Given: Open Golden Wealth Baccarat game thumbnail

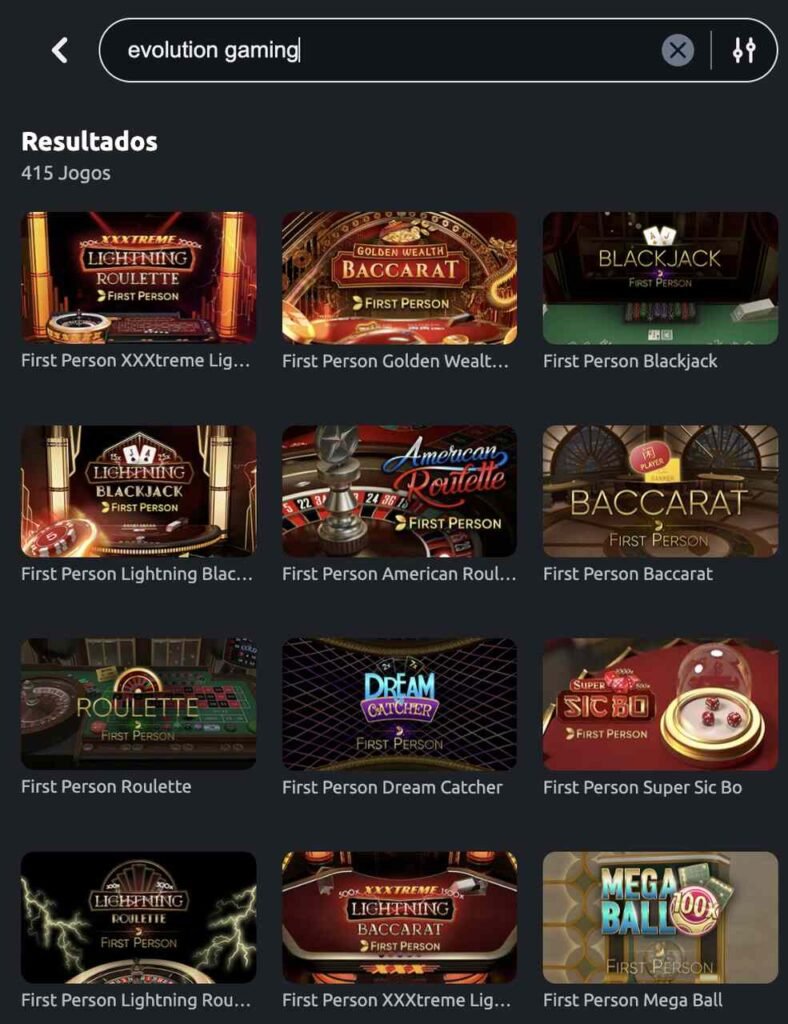Looking at the screenshot, I should pyautogui.click(x=400, y=278).
